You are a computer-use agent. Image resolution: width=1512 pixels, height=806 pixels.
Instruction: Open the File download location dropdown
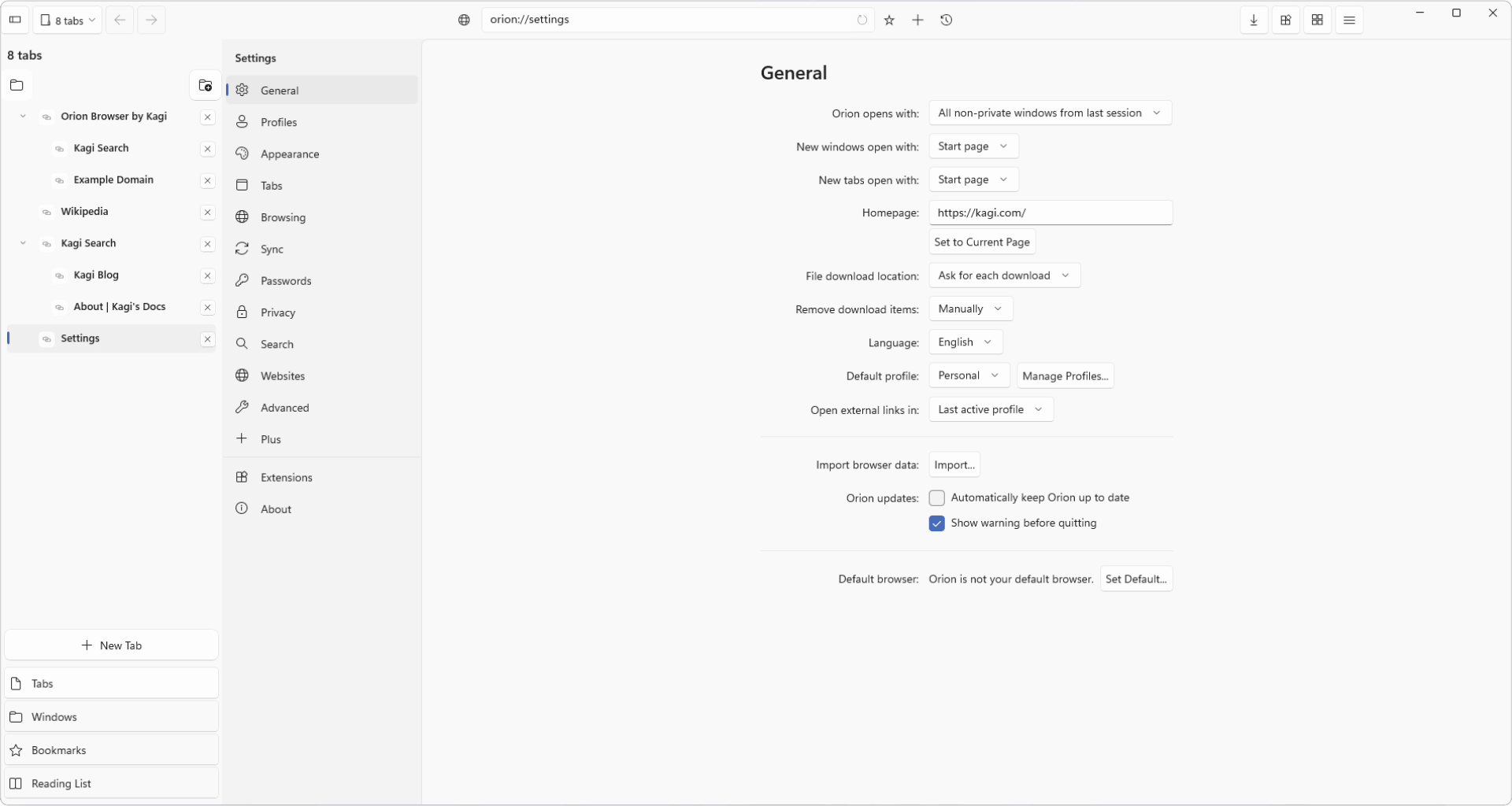pos(1004,275)
